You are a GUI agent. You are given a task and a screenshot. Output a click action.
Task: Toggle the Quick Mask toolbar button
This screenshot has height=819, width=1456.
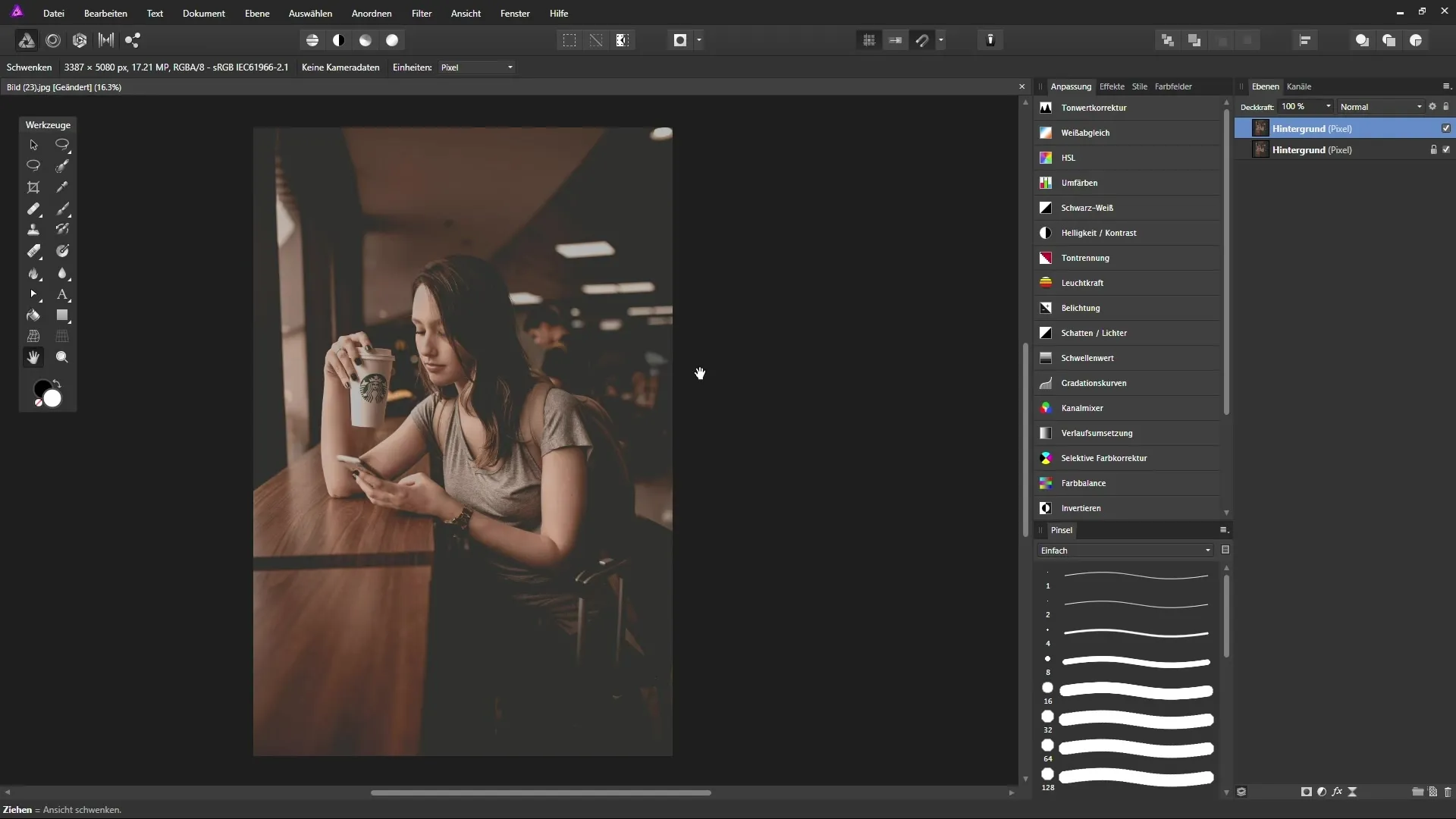pyautogui.click(x=680, y=40)
